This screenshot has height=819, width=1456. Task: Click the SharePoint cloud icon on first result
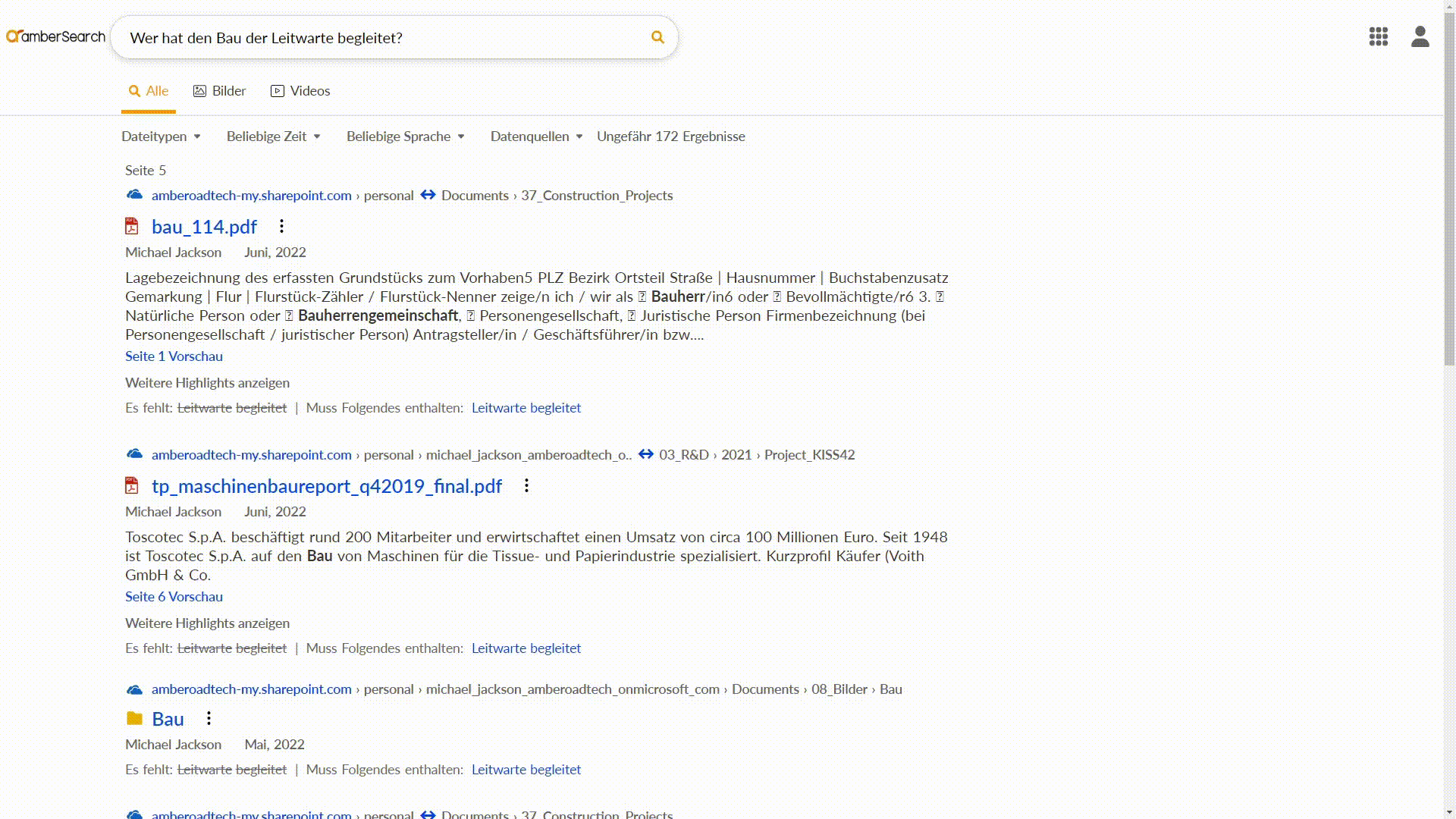pyautogui.click(x=133, y=195)
